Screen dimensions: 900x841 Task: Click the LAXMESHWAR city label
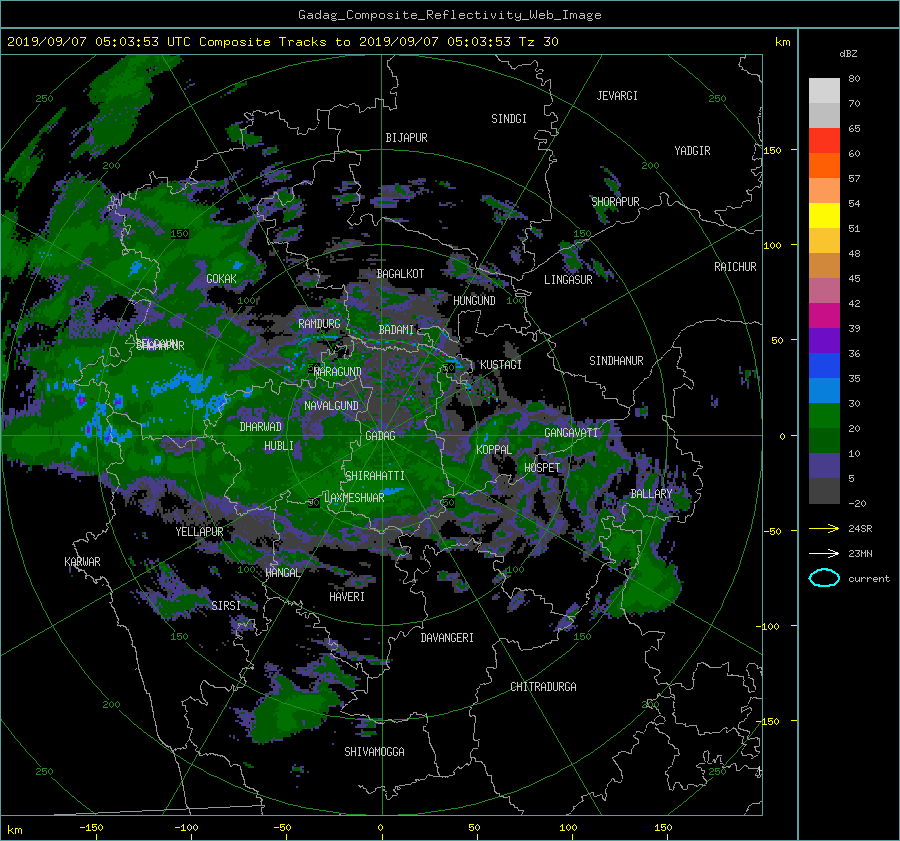click(x=354, y=498)
